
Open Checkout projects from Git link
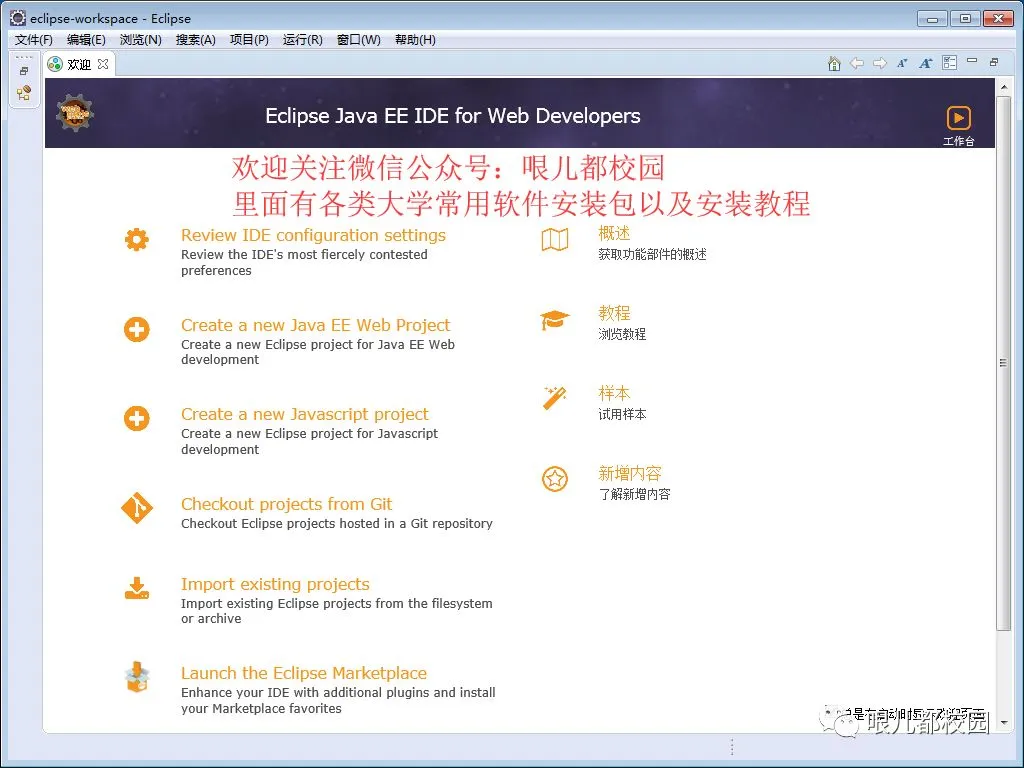[286, 504]
